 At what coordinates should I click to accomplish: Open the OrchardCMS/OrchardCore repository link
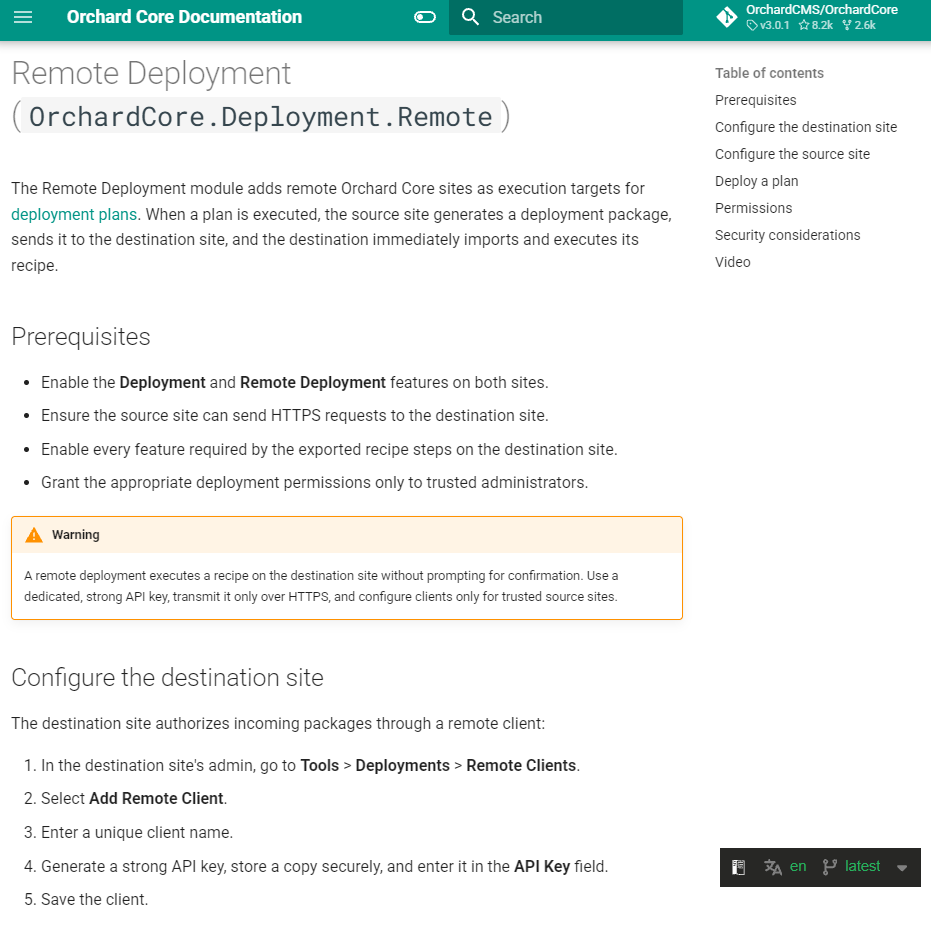(821, 10)
